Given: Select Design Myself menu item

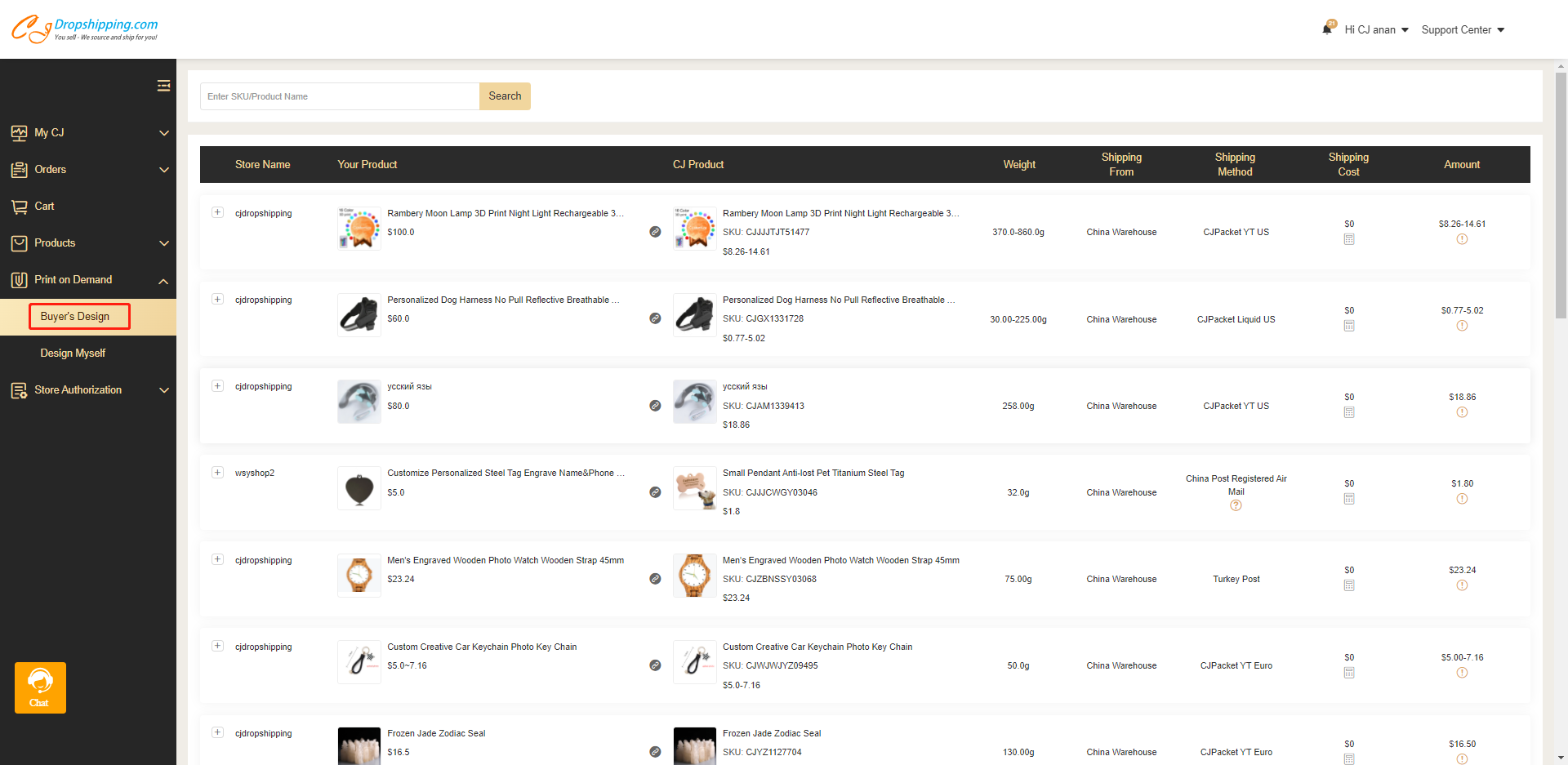Looking at the screenshot, I should point(73,353).
